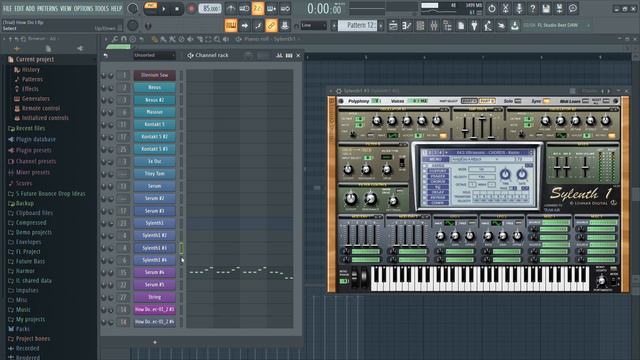Open the FILE menu
This screenshot has width=640, height=360.
[x=7, y=9]
